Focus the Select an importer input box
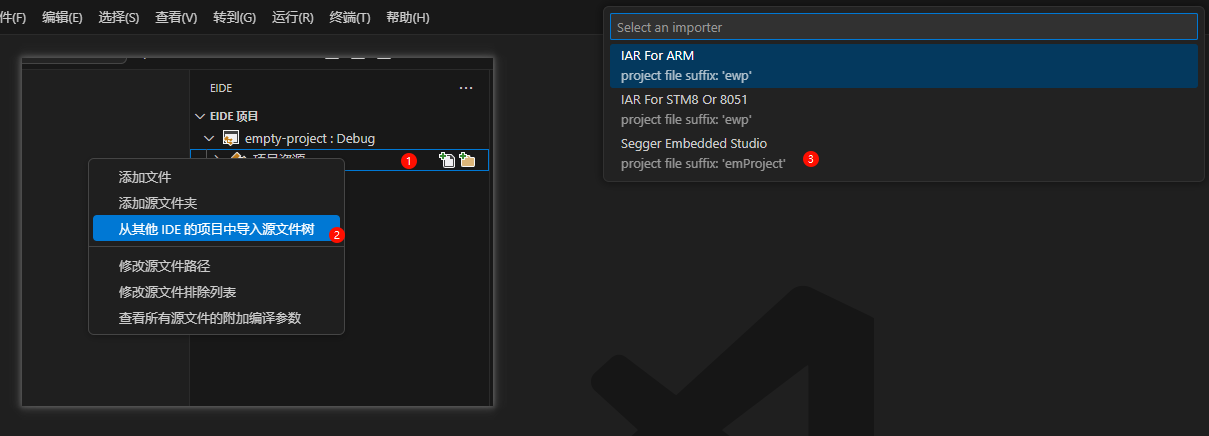1209x436 pixels. tap(903, 27)
